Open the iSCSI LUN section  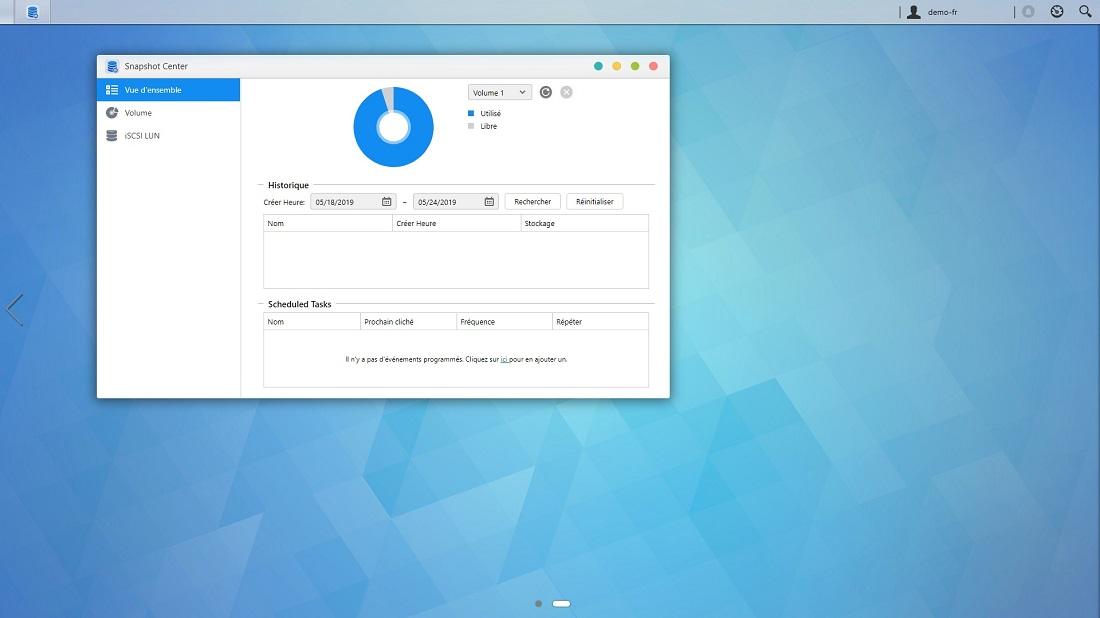[145, 135]
